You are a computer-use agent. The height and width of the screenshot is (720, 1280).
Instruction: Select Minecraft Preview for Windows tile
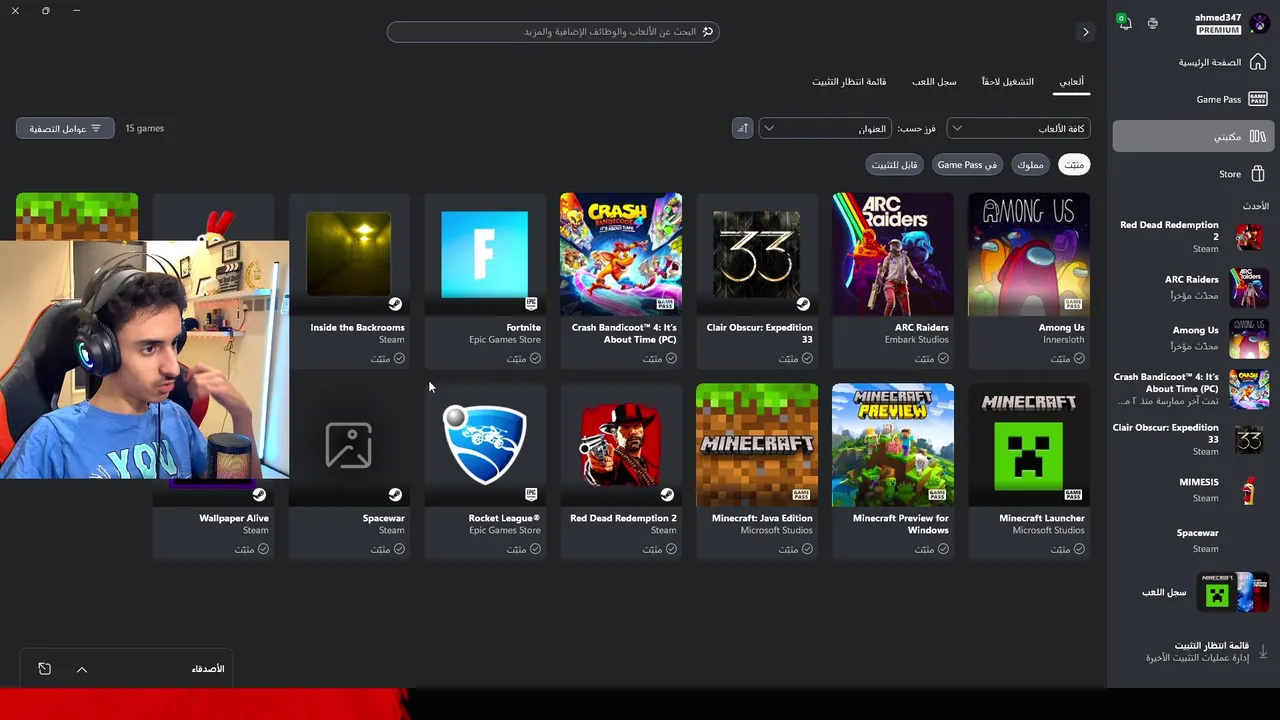coord(893,471)
